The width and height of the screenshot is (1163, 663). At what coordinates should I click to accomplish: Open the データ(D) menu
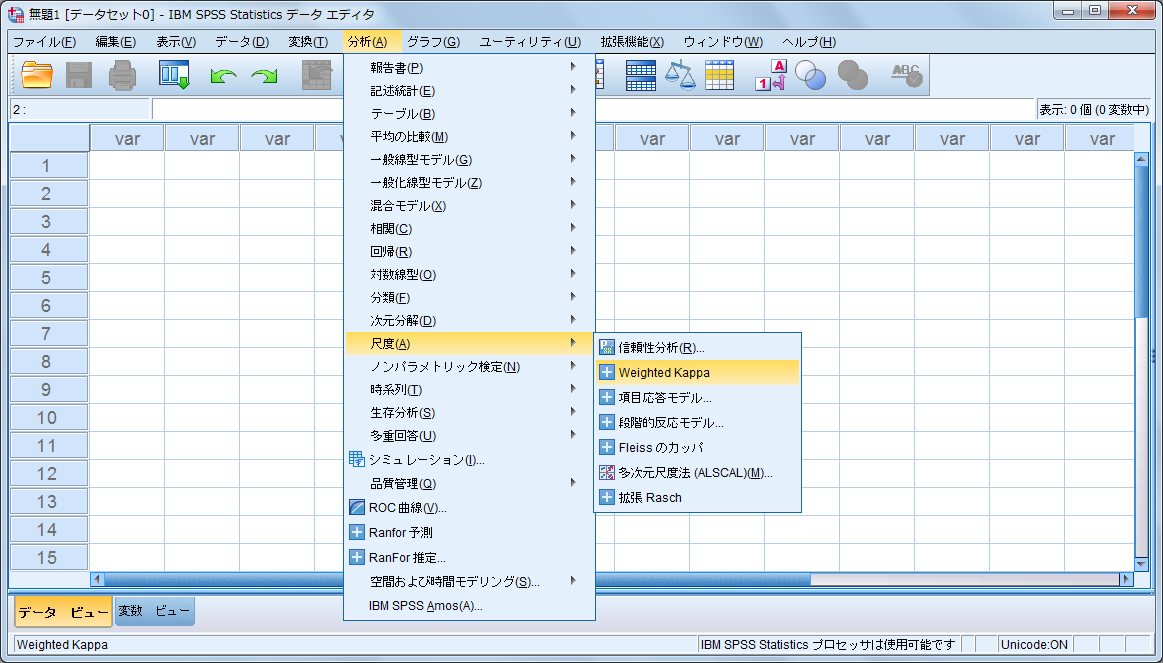pos(242,42)
